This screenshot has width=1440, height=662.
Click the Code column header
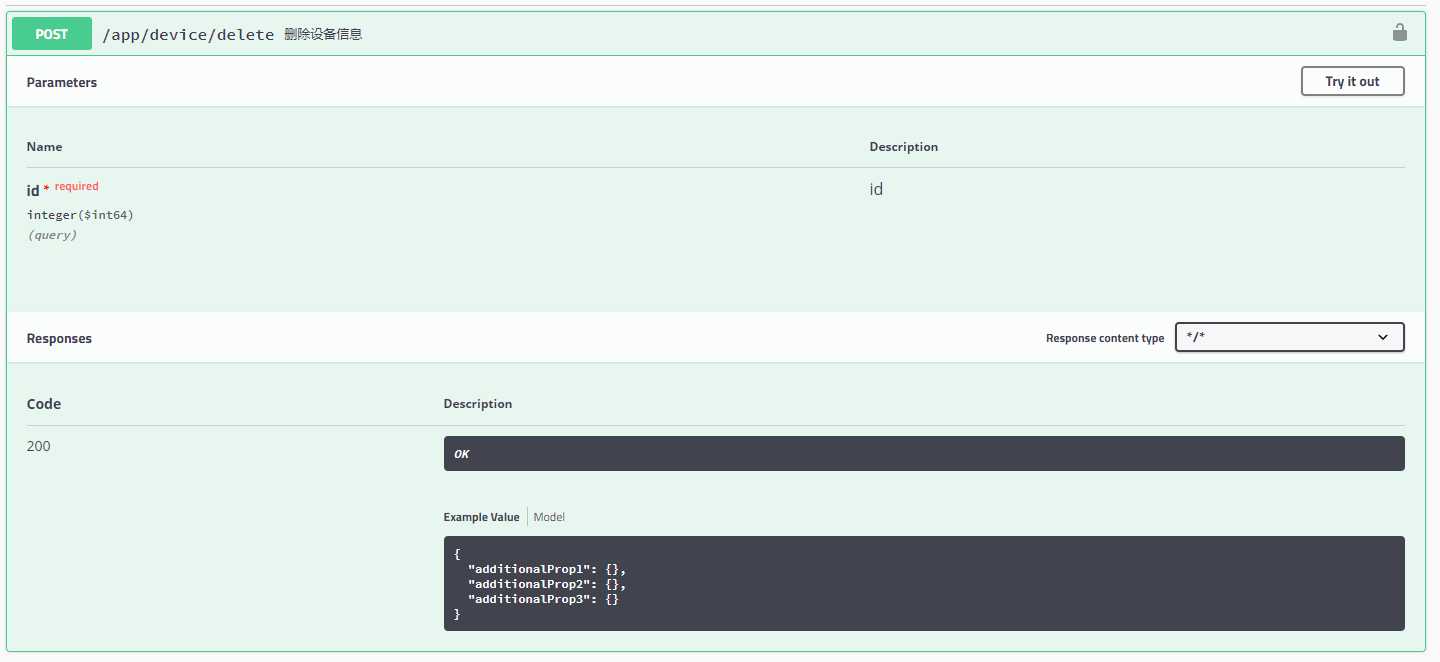point(44,404)
